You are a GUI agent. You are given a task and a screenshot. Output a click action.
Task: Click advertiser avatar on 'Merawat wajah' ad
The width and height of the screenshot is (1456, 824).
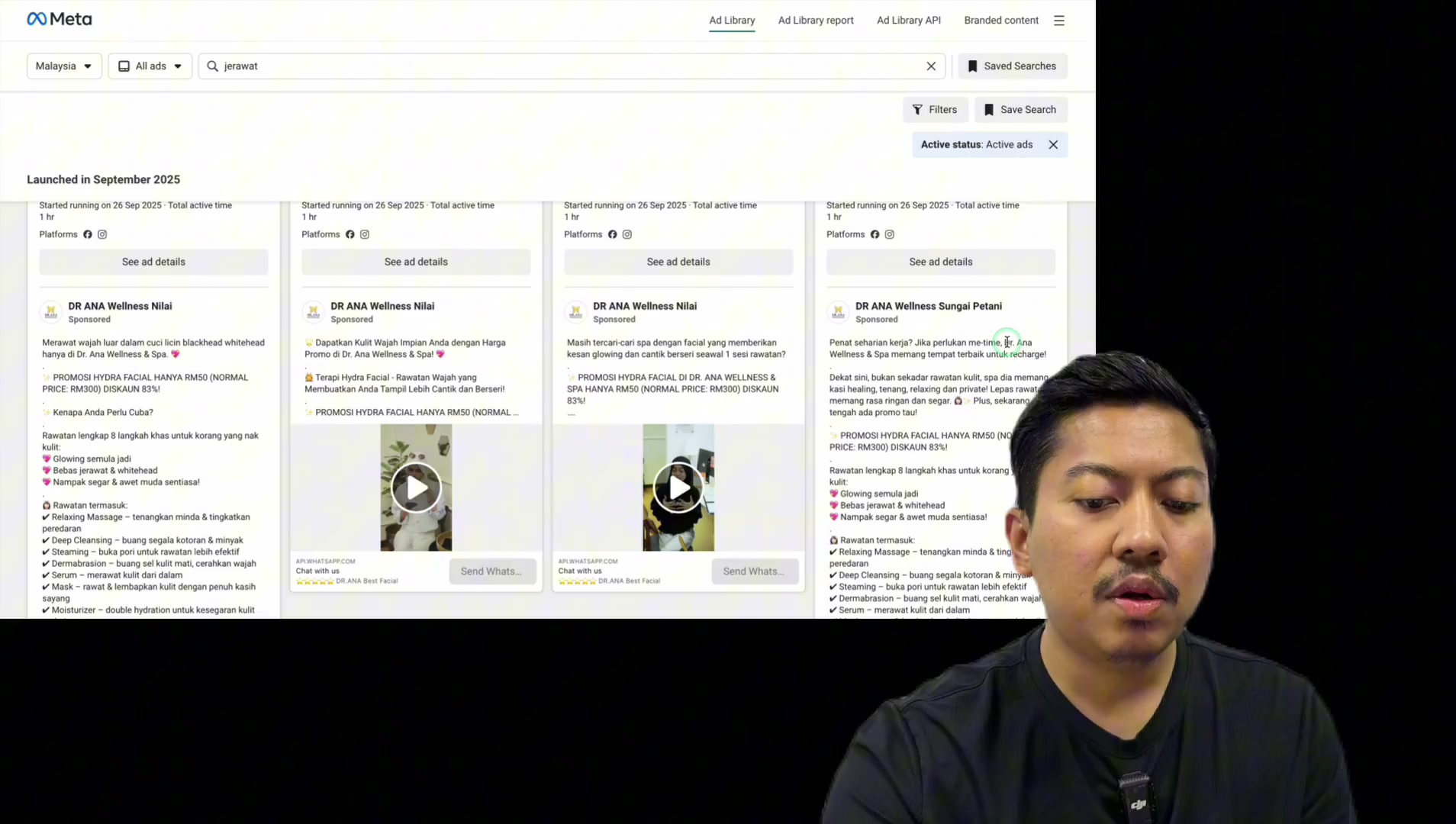51,312
